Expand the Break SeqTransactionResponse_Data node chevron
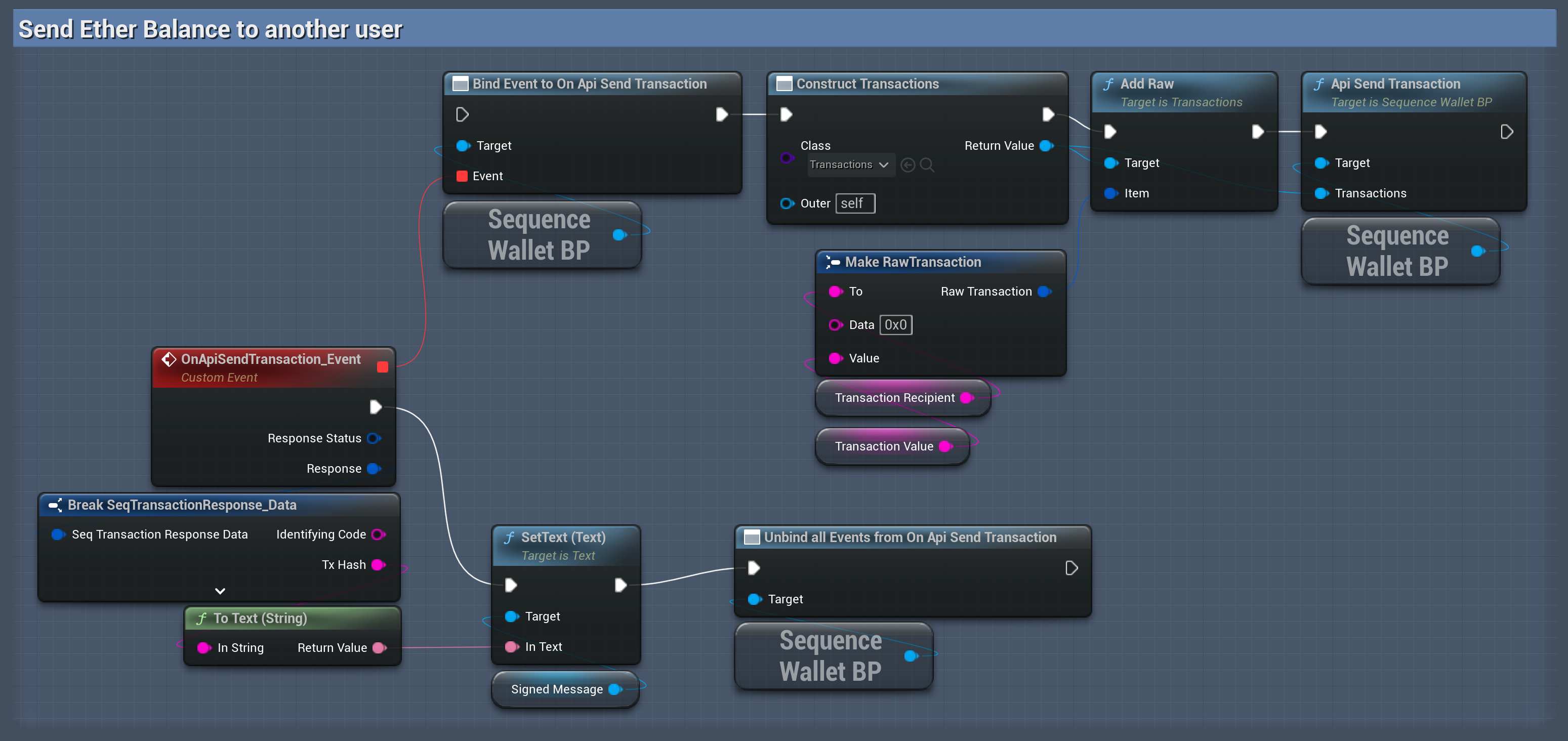The height and width of the screenshot is (741, 1568). tap(220, 591)
